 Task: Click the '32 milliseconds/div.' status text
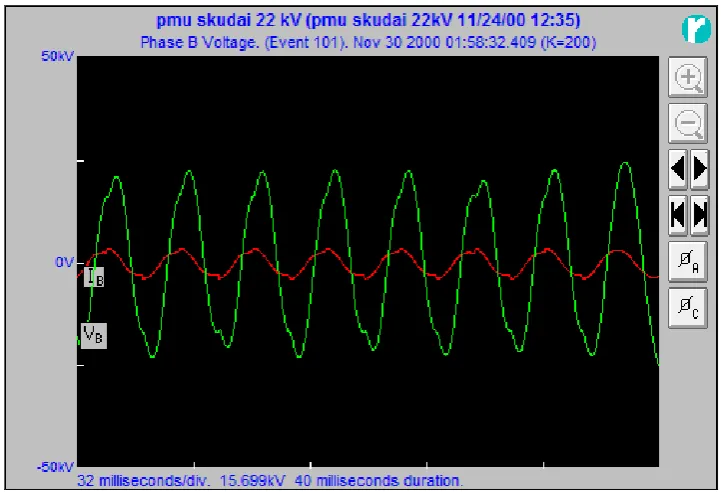(143, 481)
